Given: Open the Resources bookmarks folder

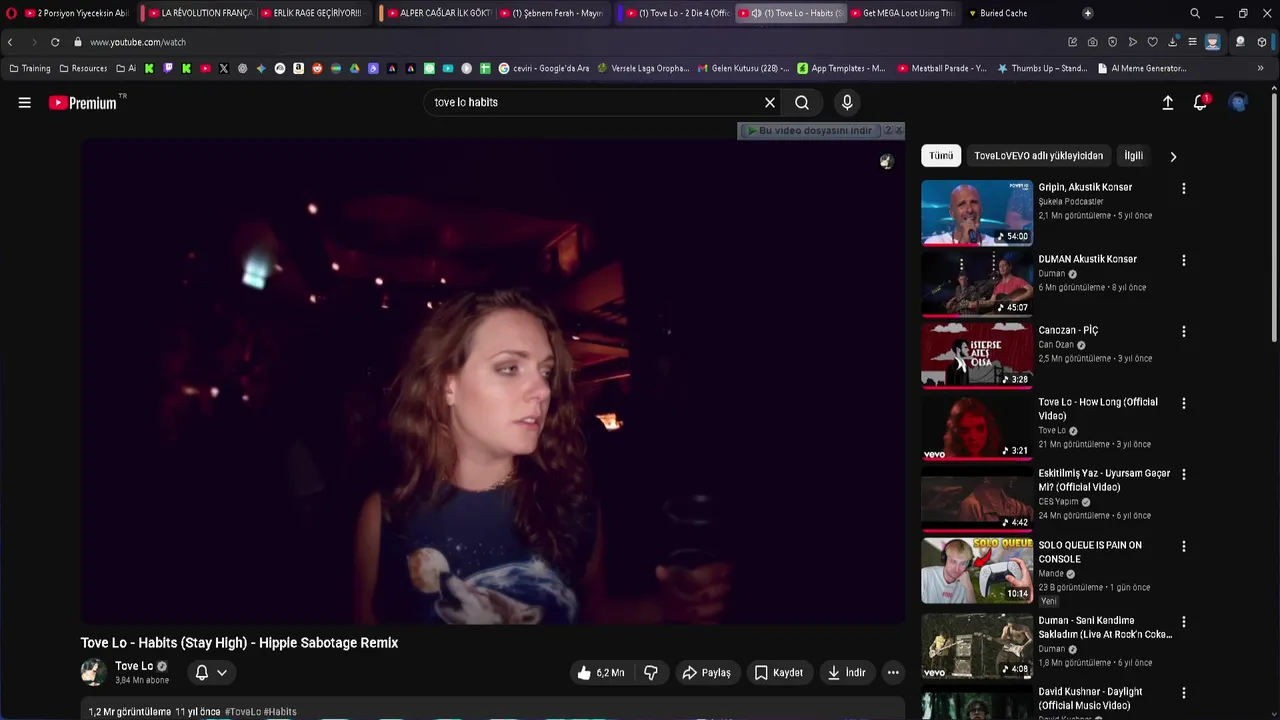Looking at the screenshot, I should tap(83, 68).
